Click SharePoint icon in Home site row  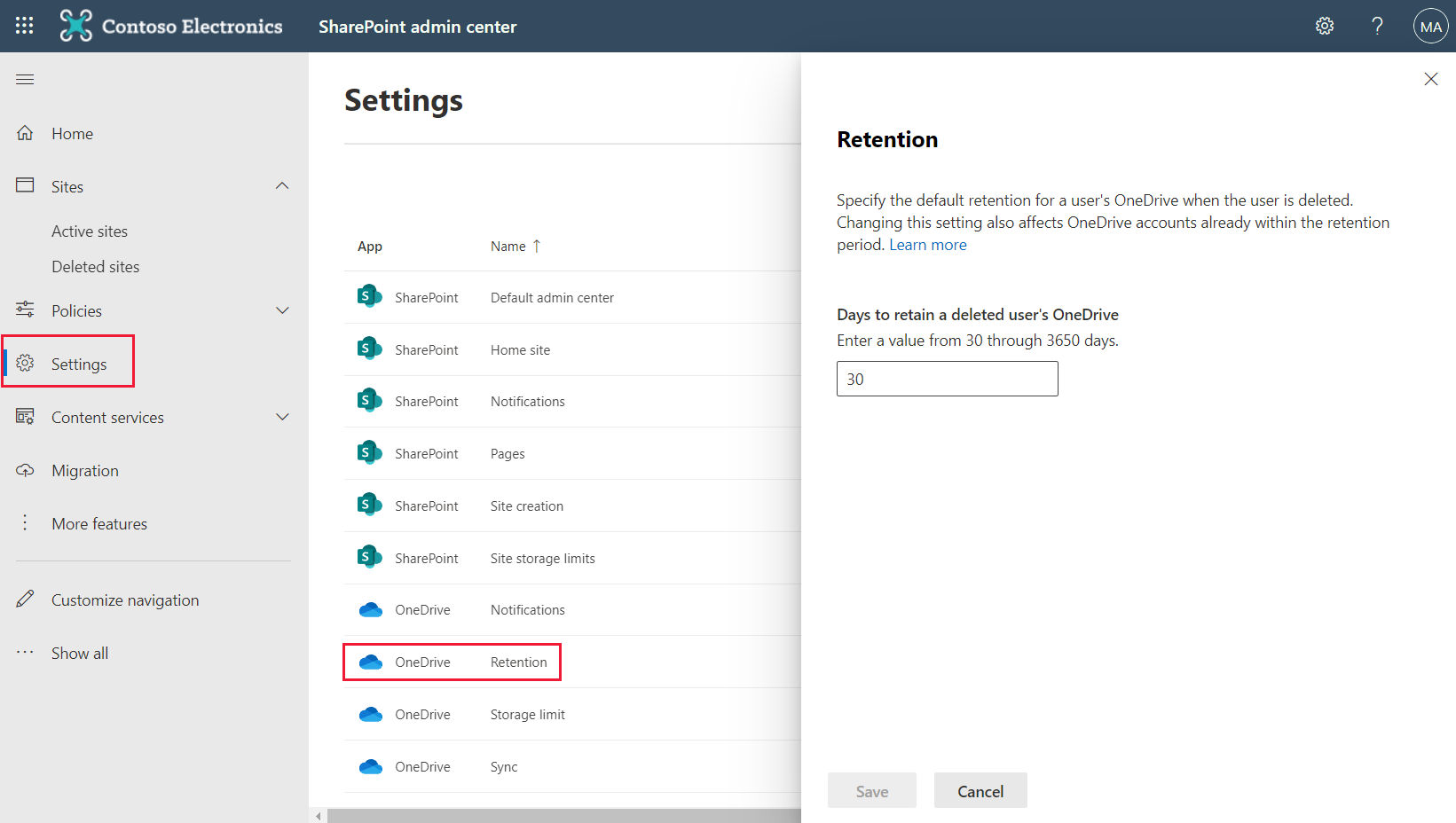pos(369,349)
